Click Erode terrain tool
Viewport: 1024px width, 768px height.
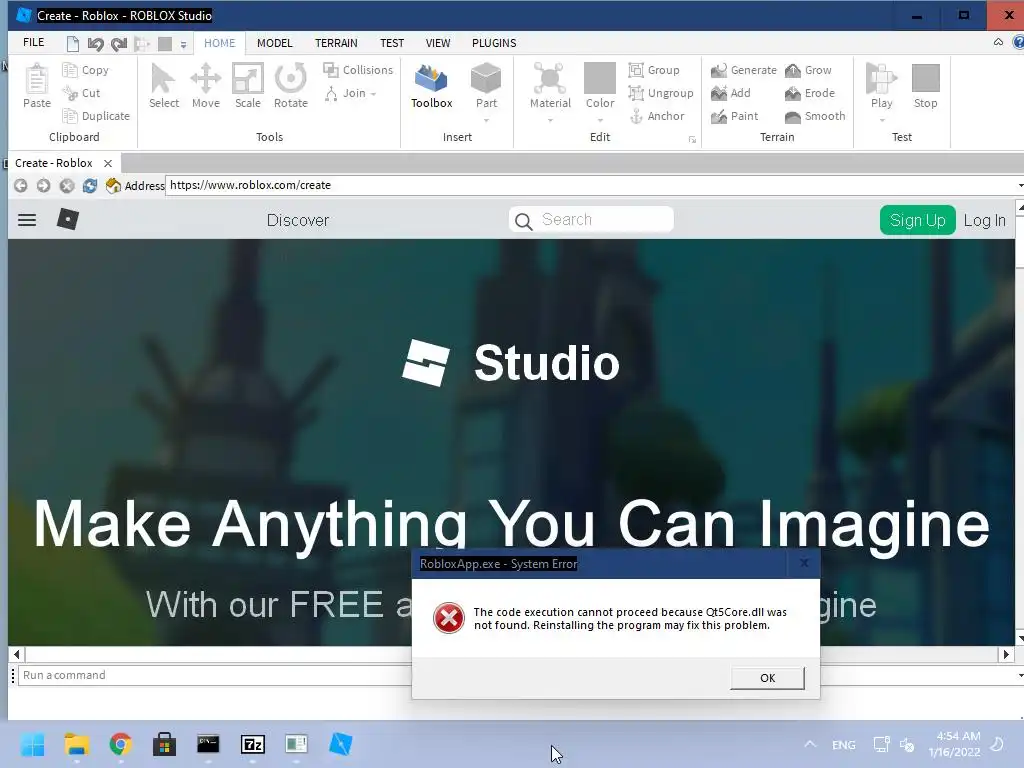[x=810, y=93]
